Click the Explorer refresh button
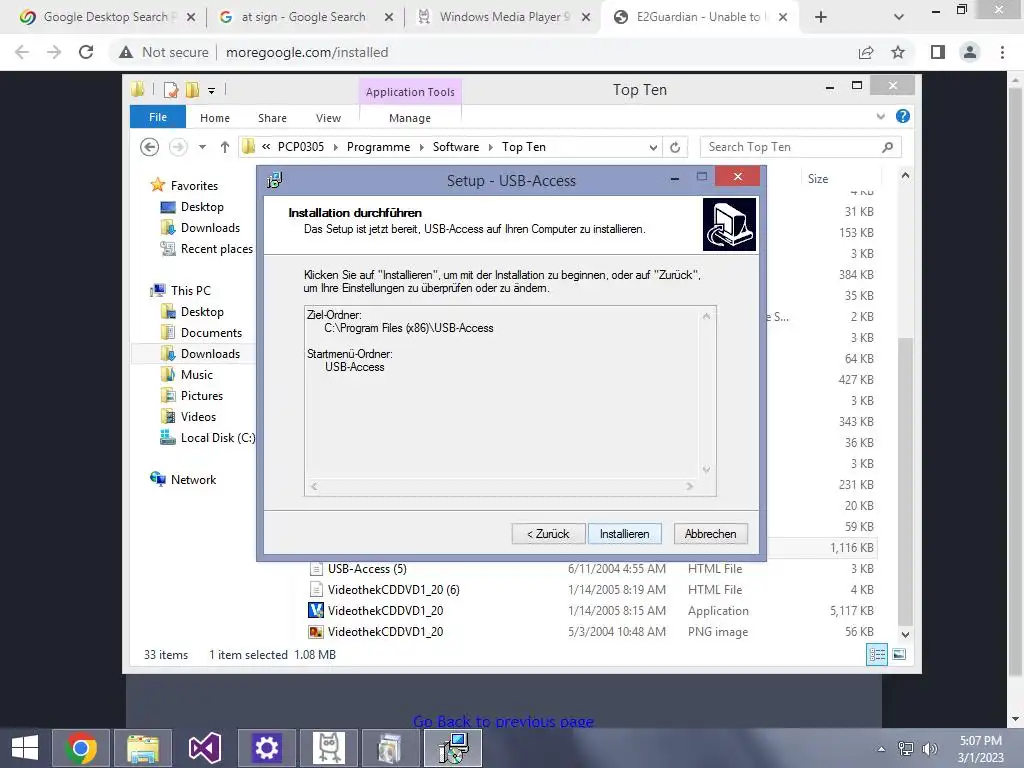 (x=675, y=148)
